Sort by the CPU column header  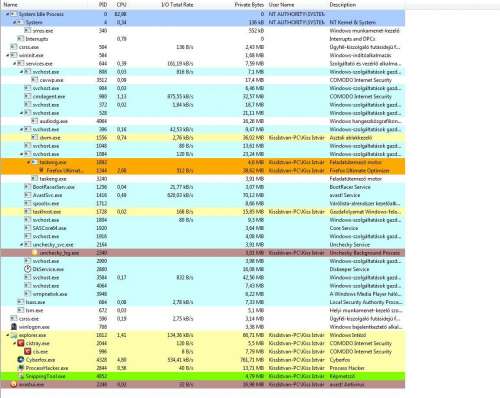click(x=121, y=5)
